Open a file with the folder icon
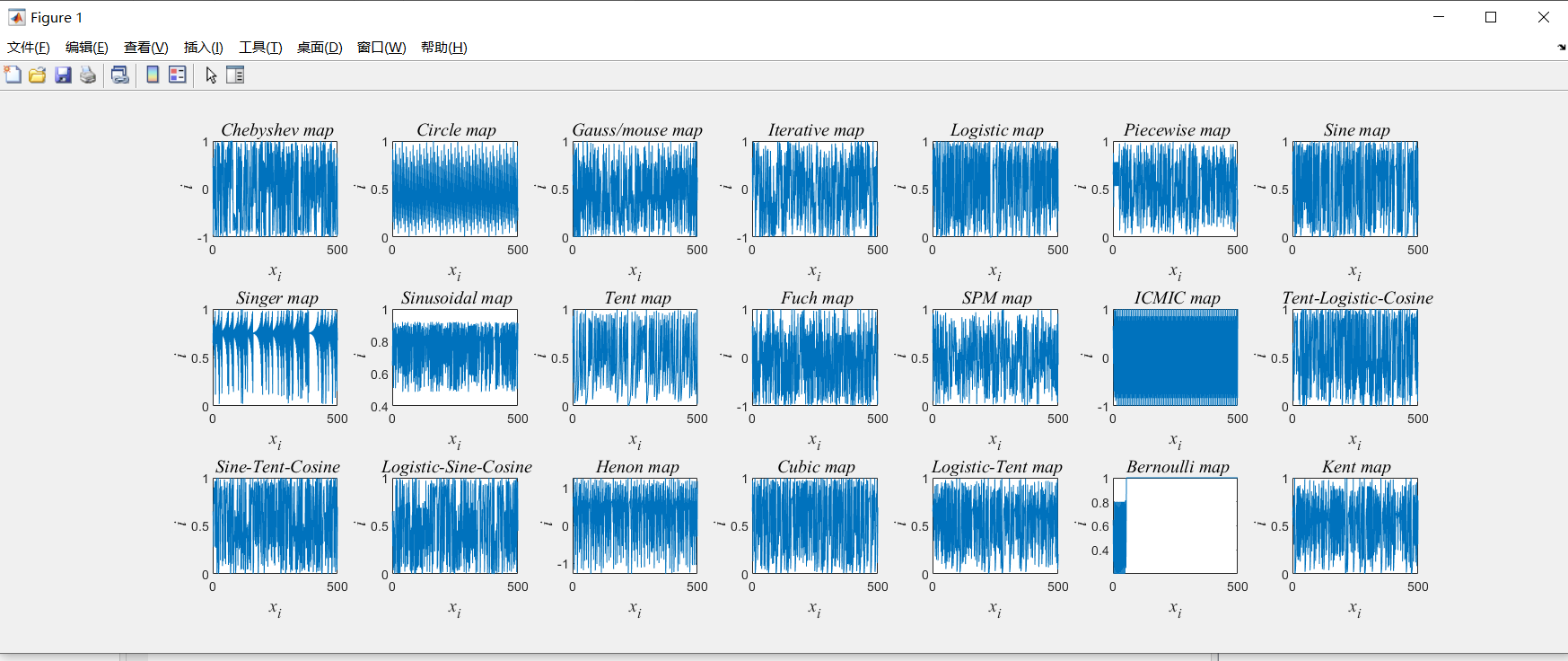1568x661 pixels. [38, 75]
